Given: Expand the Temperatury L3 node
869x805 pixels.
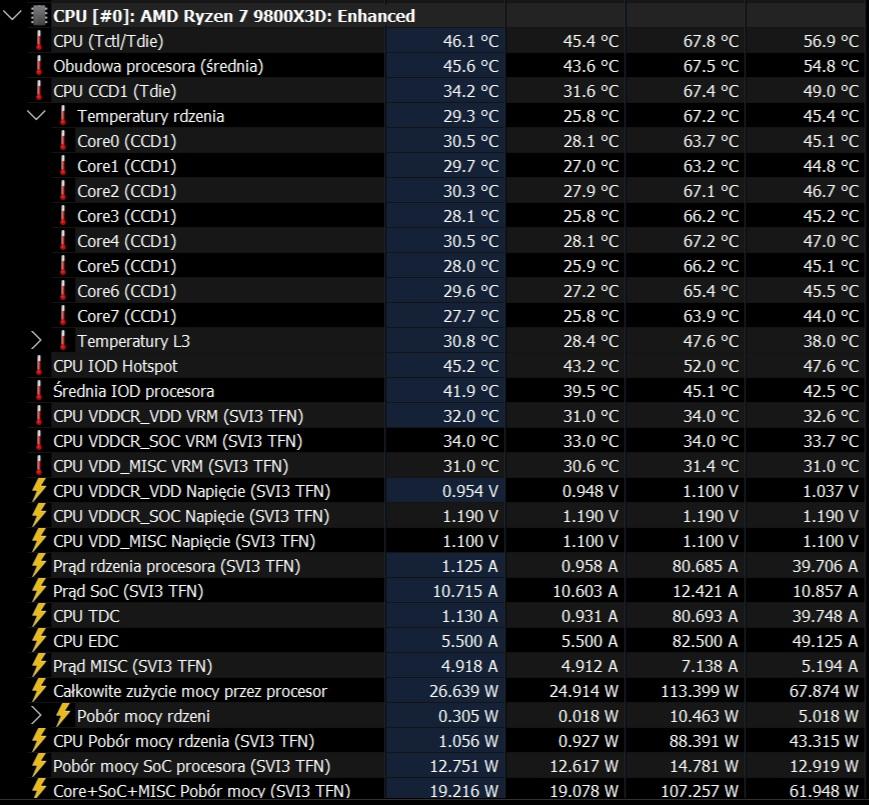Looking at the screenshot, I should [x=37, y=341].
